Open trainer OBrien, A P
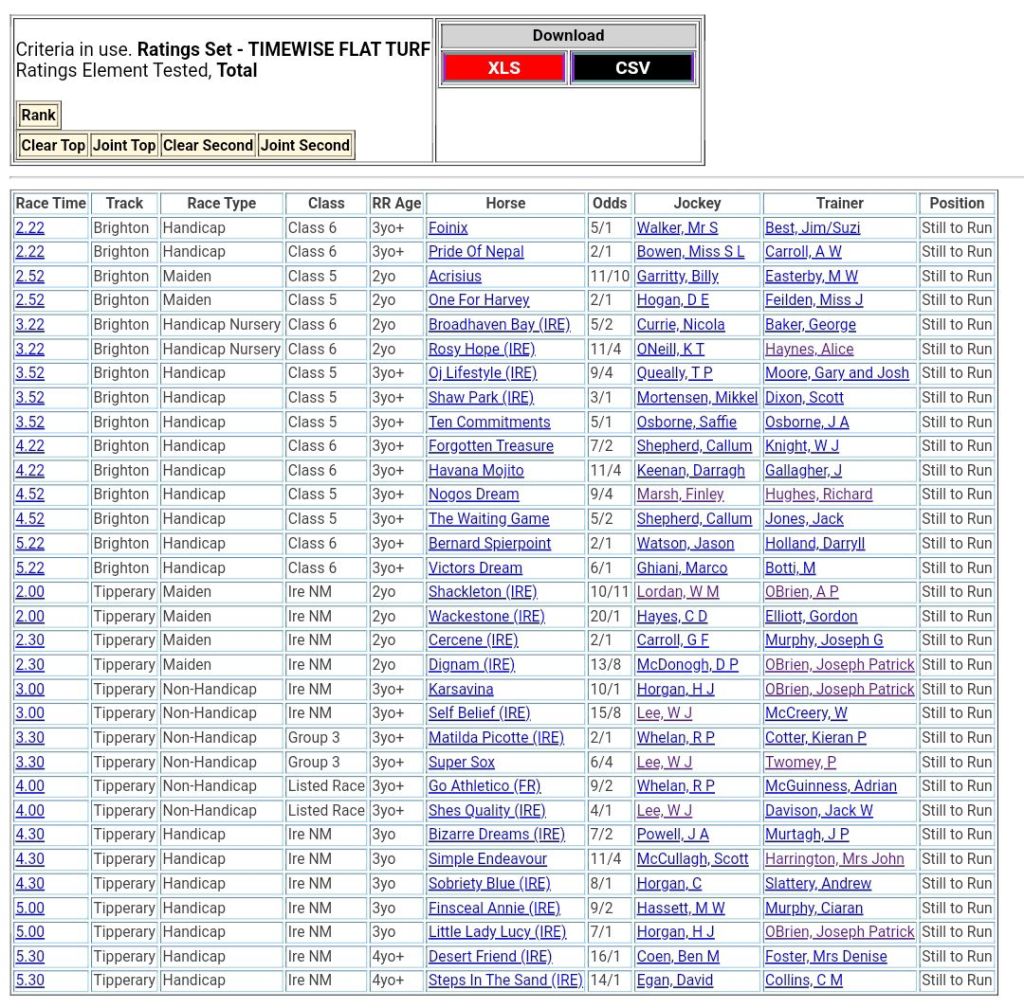1024x1008 pixels. tap(802, 592)
